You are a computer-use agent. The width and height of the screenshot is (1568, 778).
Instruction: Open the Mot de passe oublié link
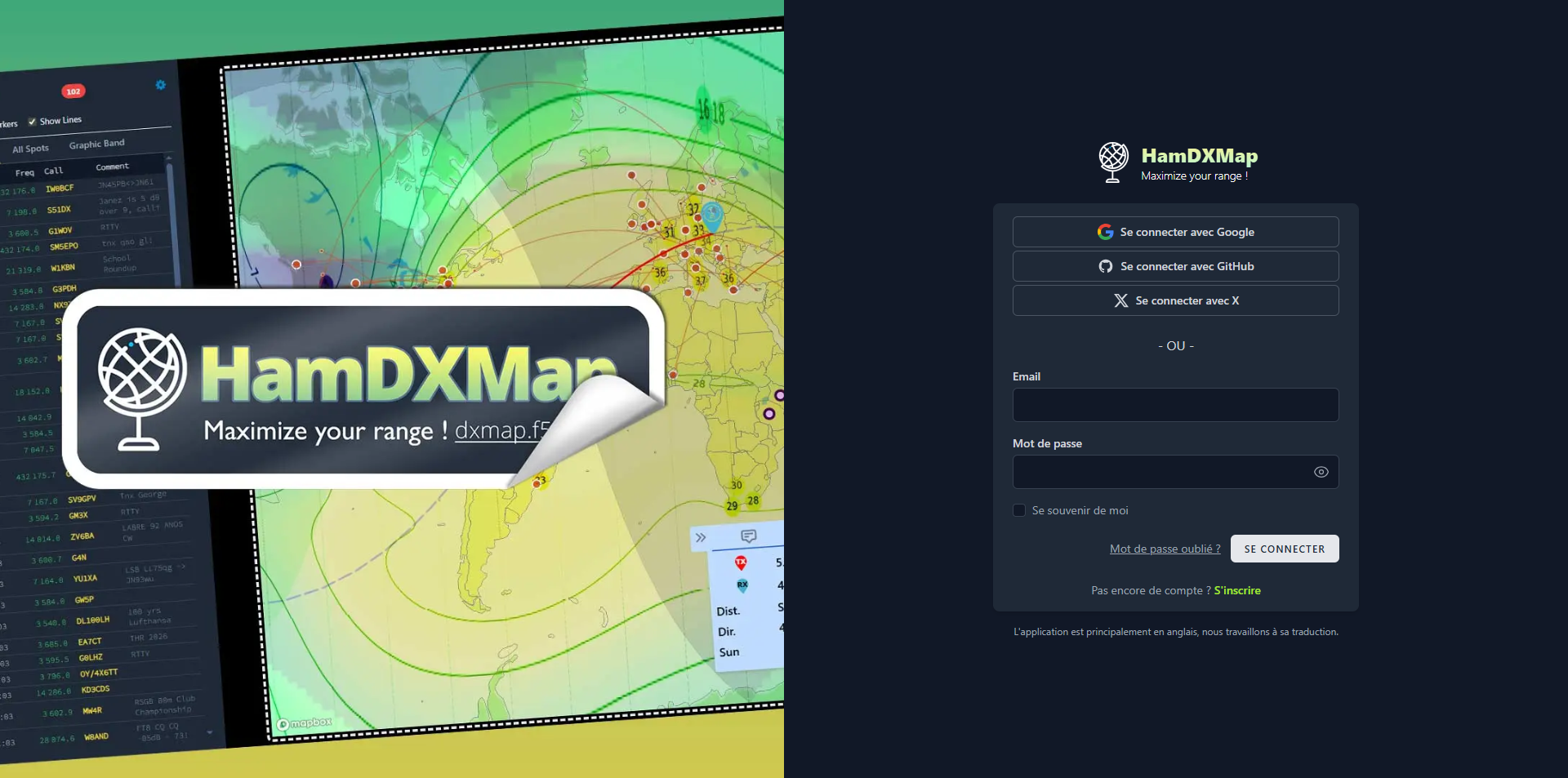click(x=1165, y=549)
